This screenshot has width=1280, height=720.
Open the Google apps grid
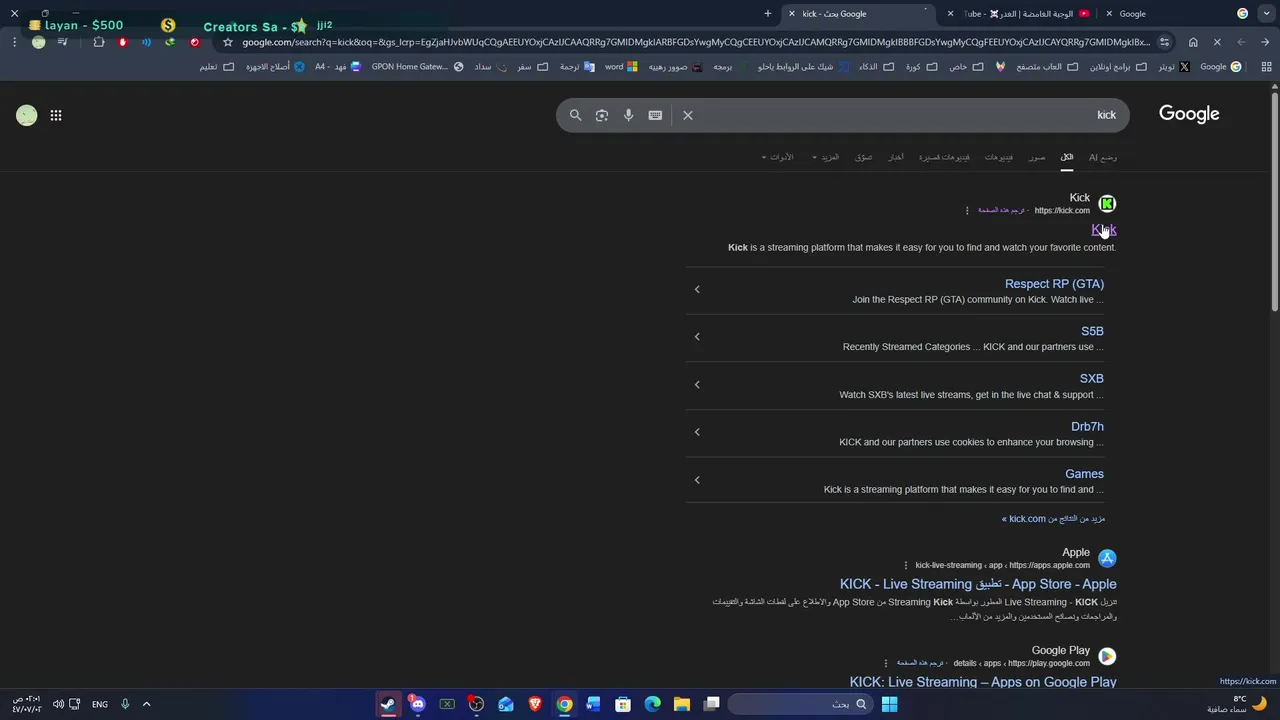point(56,115)
